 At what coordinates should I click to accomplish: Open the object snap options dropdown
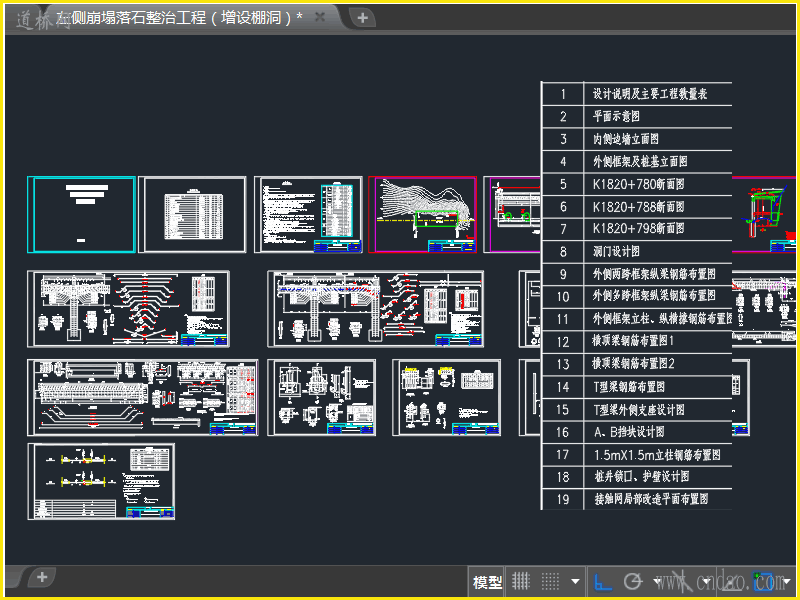[x=787, y=581]
